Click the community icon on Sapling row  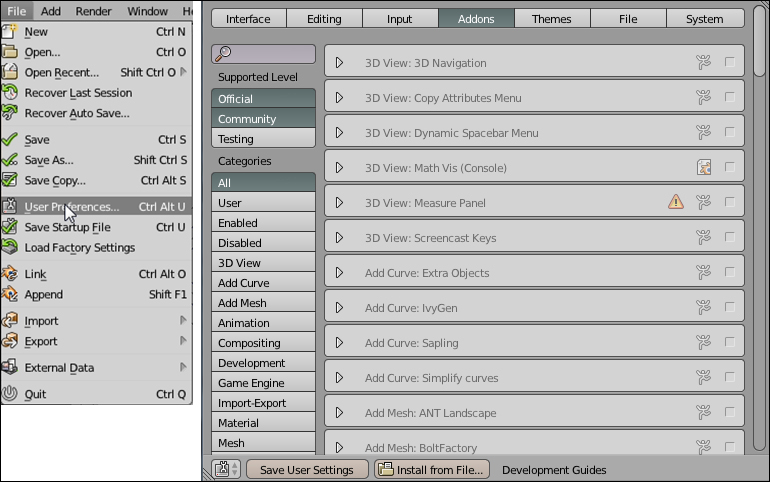[x=704, y=342]
